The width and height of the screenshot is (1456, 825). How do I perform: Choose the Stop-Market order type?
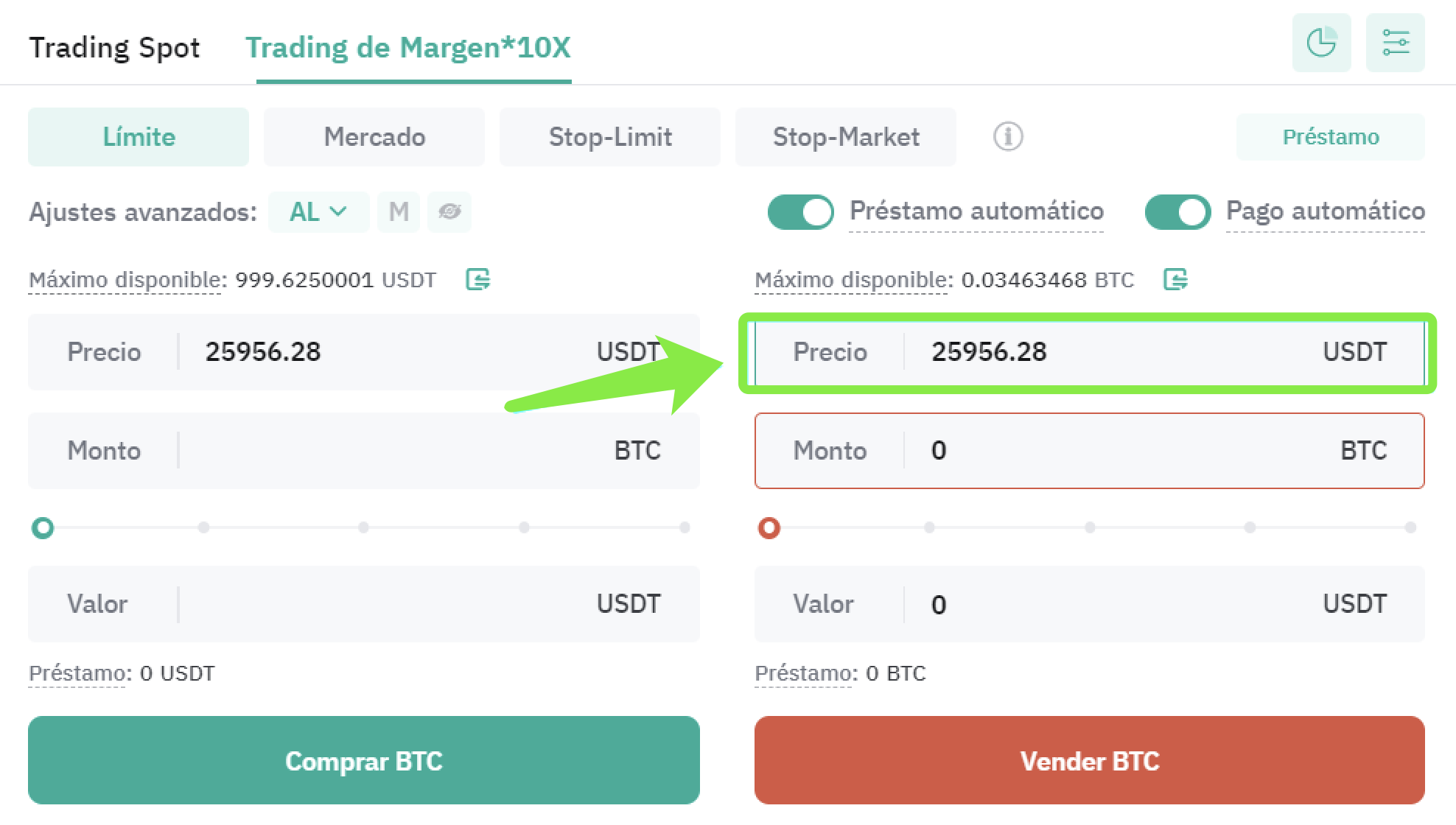click(x=846, y=137)
